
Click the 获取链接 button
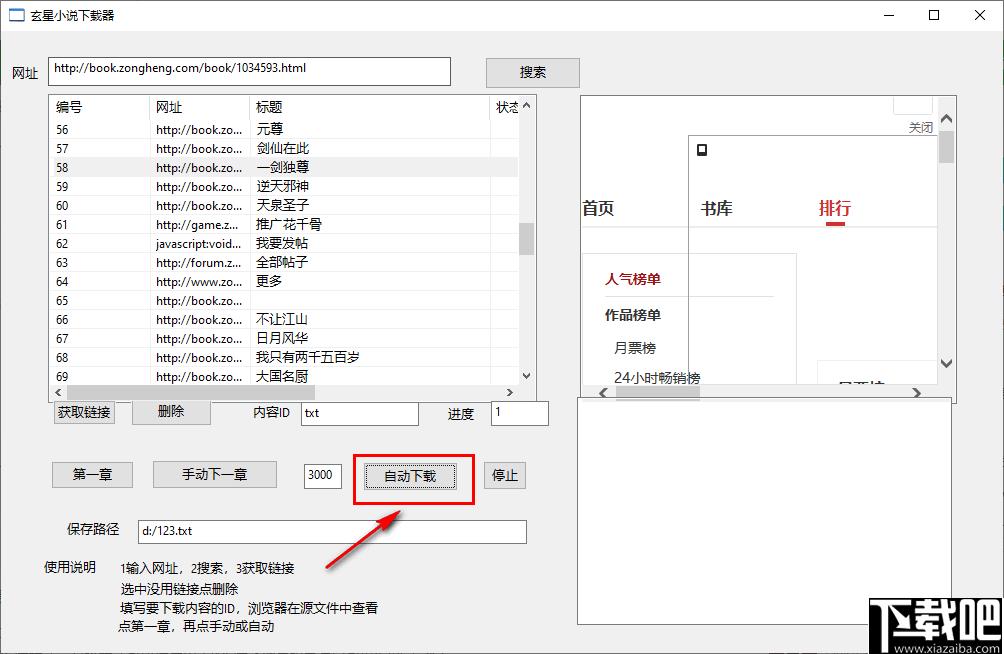coord(84,412)
